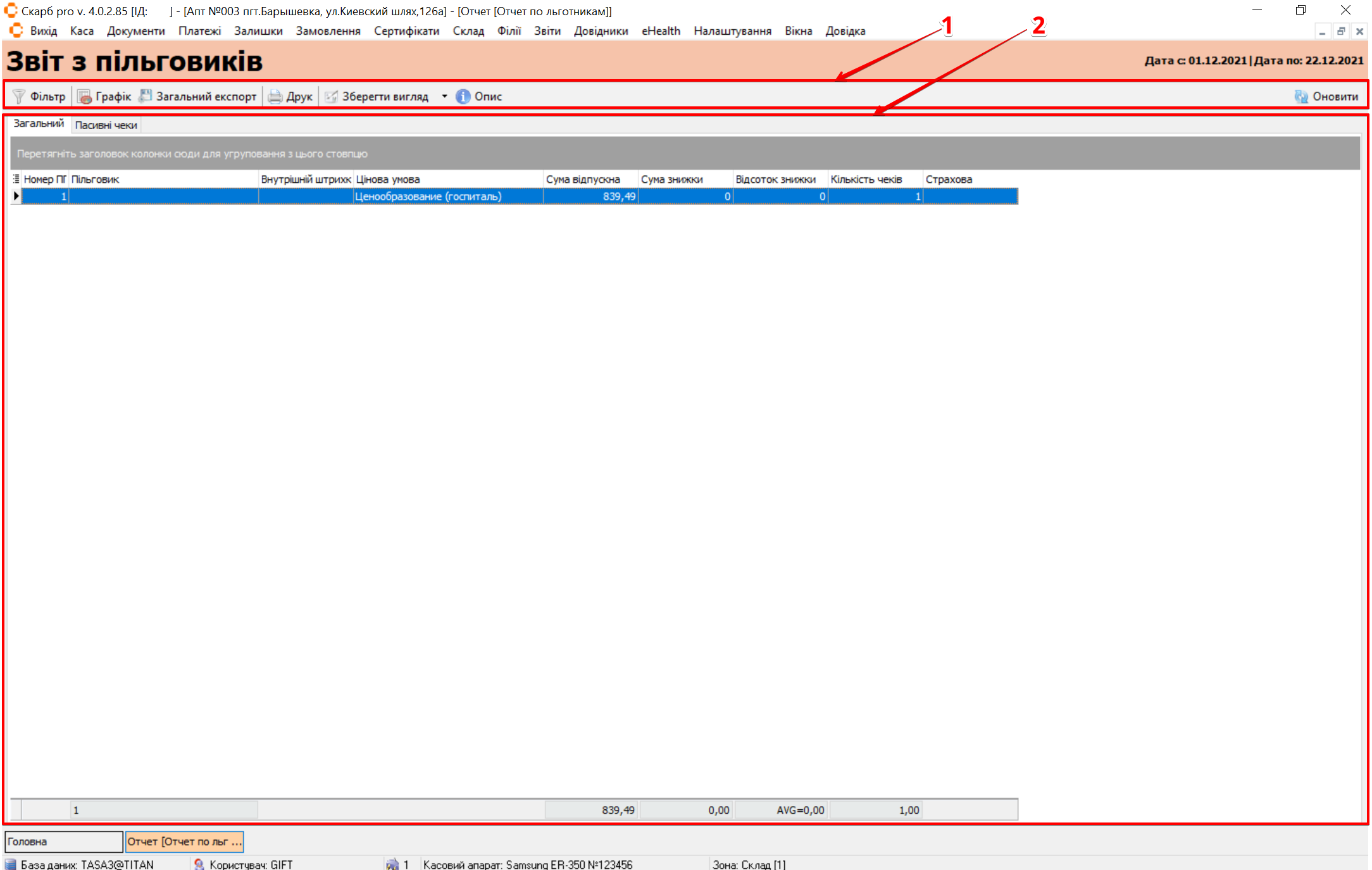Open the Опис info icon
This screenshot has height=870, width=1372.
pos(463,96)
